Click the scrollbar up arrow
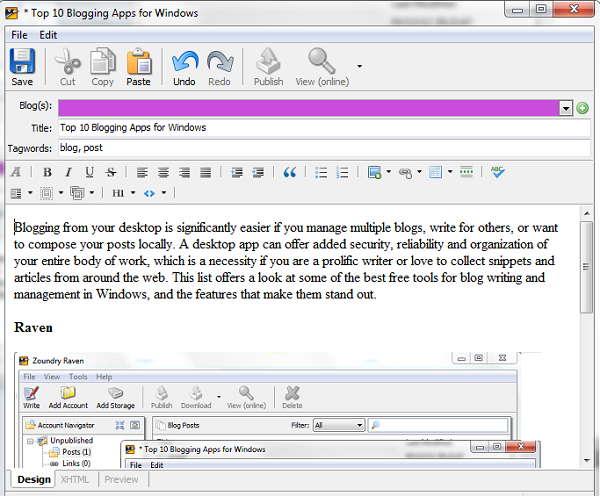Screen dimensions: 600x496 tap(587, 213)
